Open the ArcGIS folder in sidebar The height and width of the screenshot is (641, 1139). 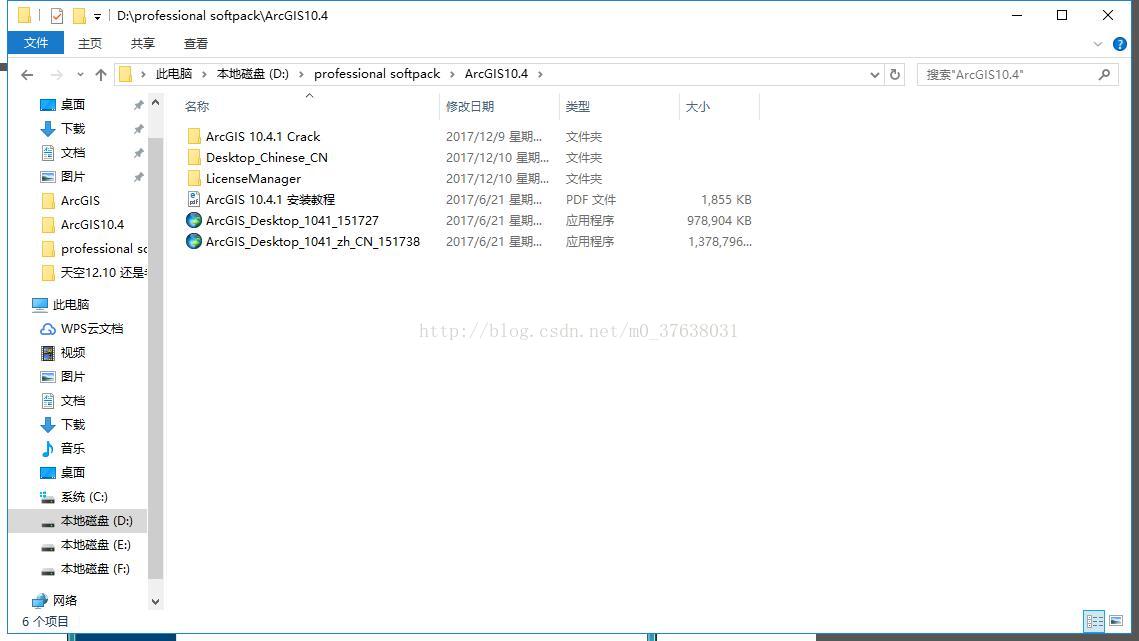pos(80,201)
